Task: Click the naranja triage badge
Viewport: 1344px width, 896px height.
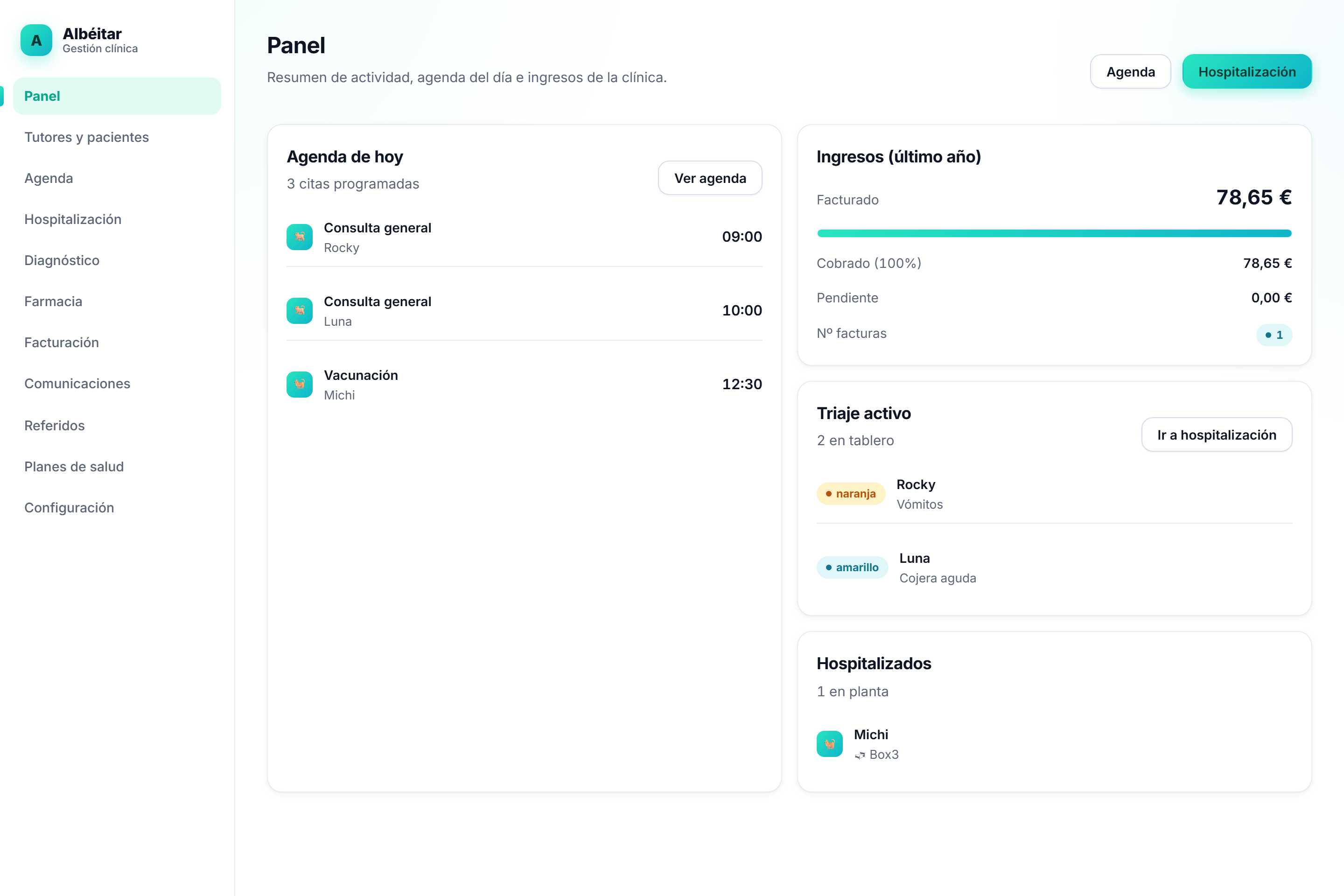Action: (851, 494)
